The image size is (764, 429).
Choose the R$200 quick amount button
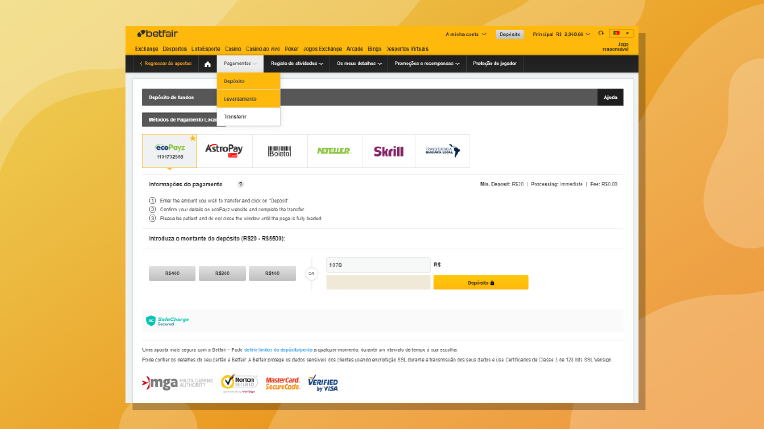point(222,273)
